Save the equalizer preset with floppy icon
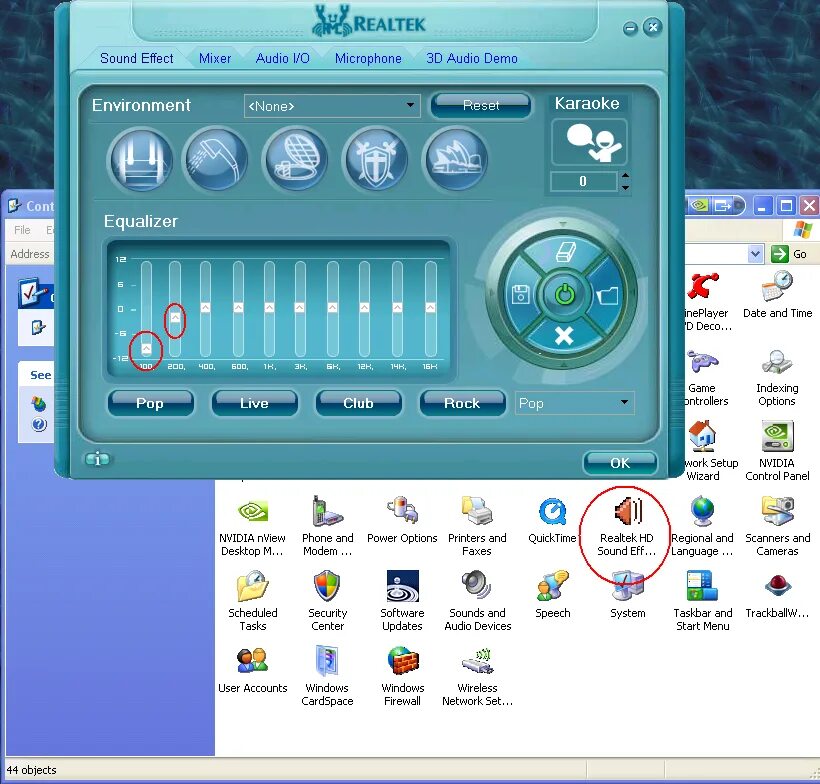The width and height of the screenshot is (820, 784). 521,294
